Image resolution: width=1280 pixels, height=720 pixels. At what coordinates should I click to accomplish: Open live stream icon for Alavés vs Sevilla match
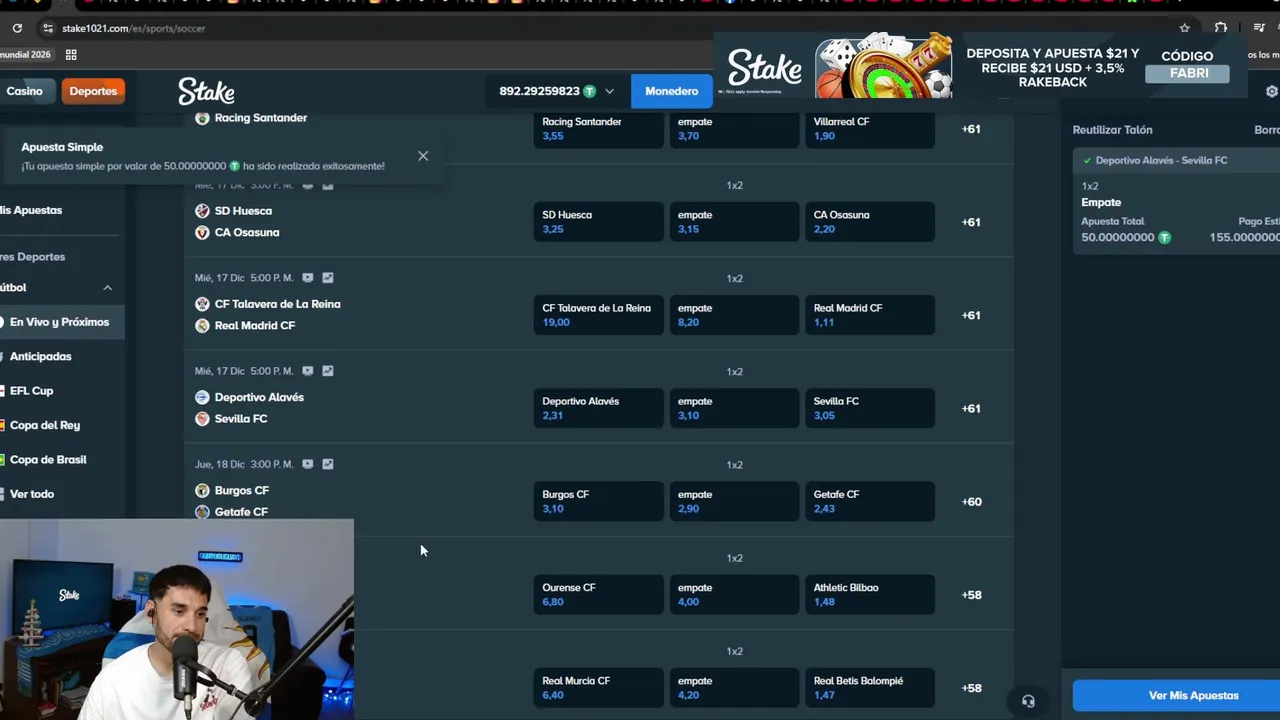click(308, 371)
